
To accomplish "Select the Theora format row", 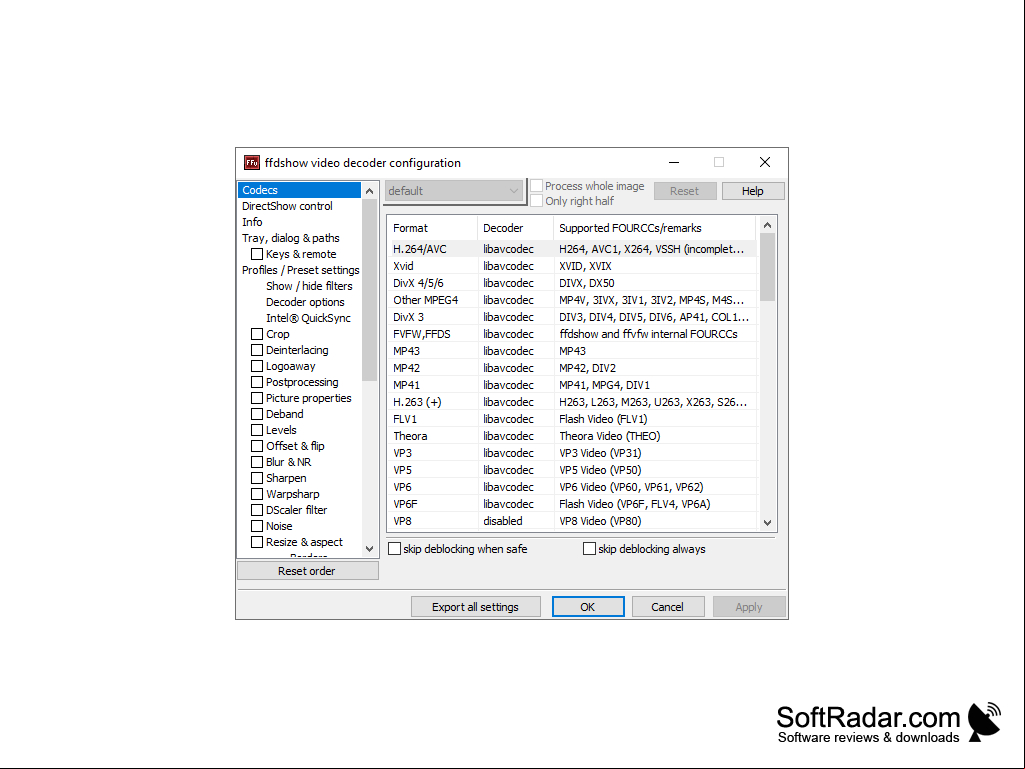I will [x=572, y=436].
